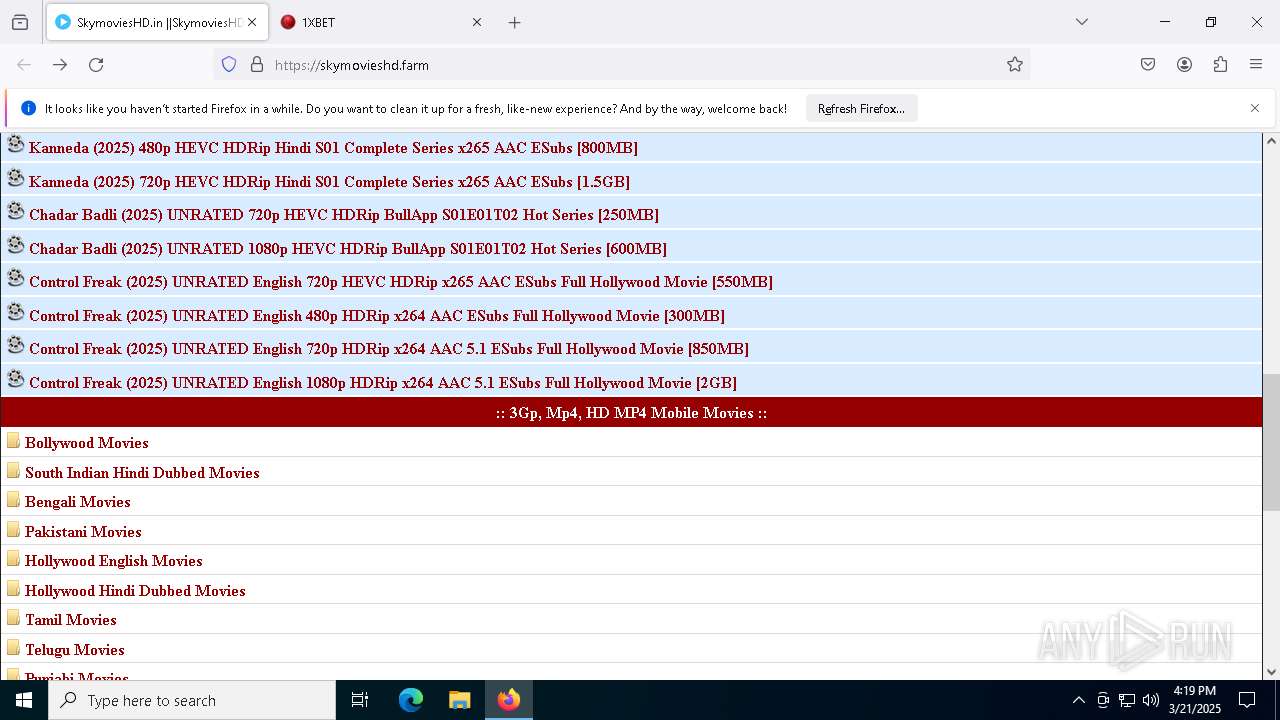Image resolution: width=1280 pixels, height=720 pixels.
Task: Open Chadar Badli 1080p 600MB link
Action: (348, 249)
